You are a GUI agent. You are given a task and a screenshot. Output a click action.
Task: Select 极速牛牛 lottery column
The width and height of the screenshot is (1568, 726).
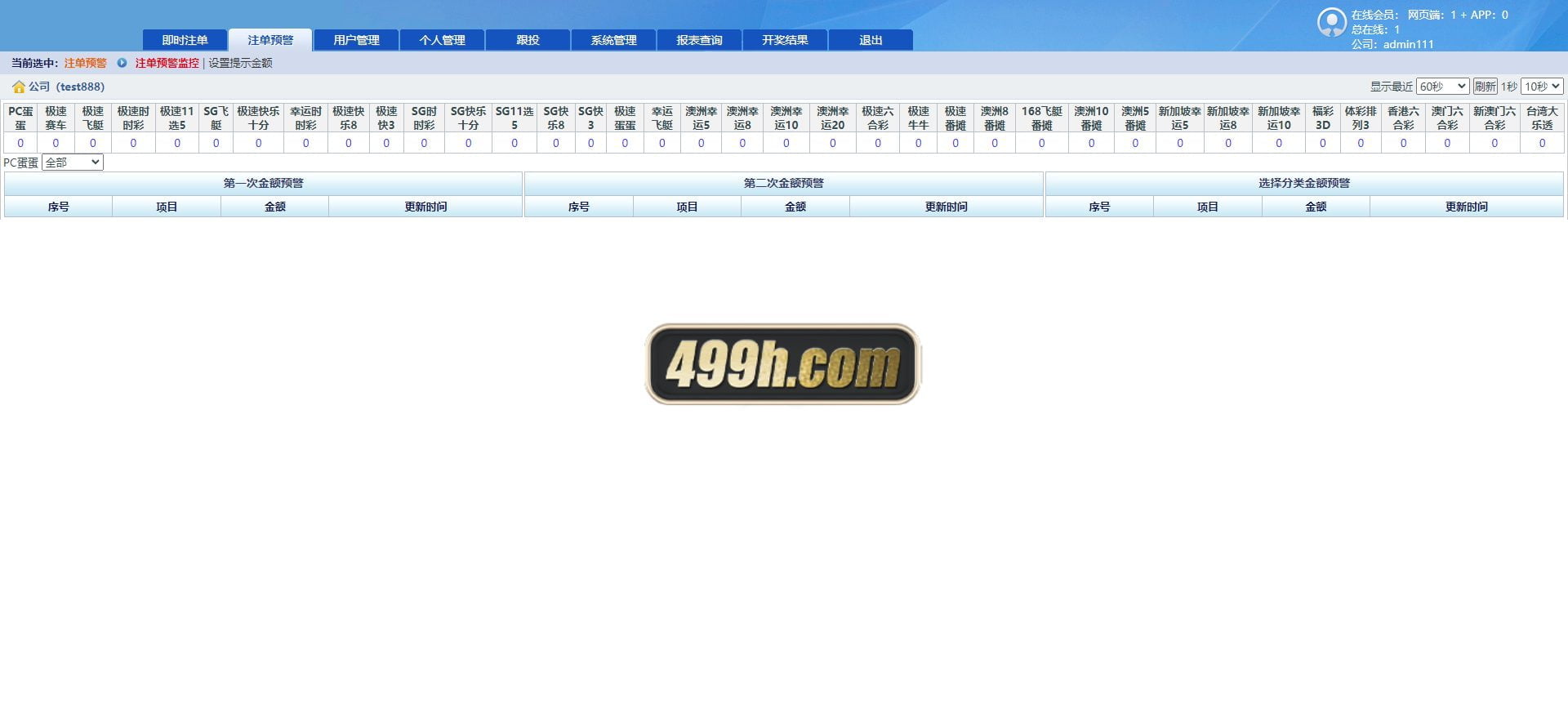(918, 118)
